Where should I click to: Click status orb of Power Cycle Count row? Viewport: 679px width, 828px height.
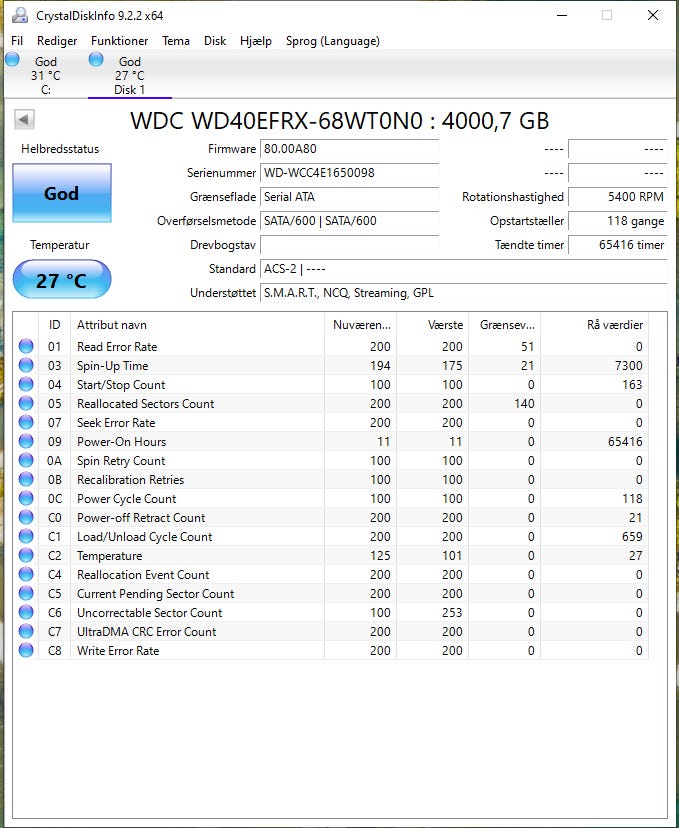click(x=26, y=498)
